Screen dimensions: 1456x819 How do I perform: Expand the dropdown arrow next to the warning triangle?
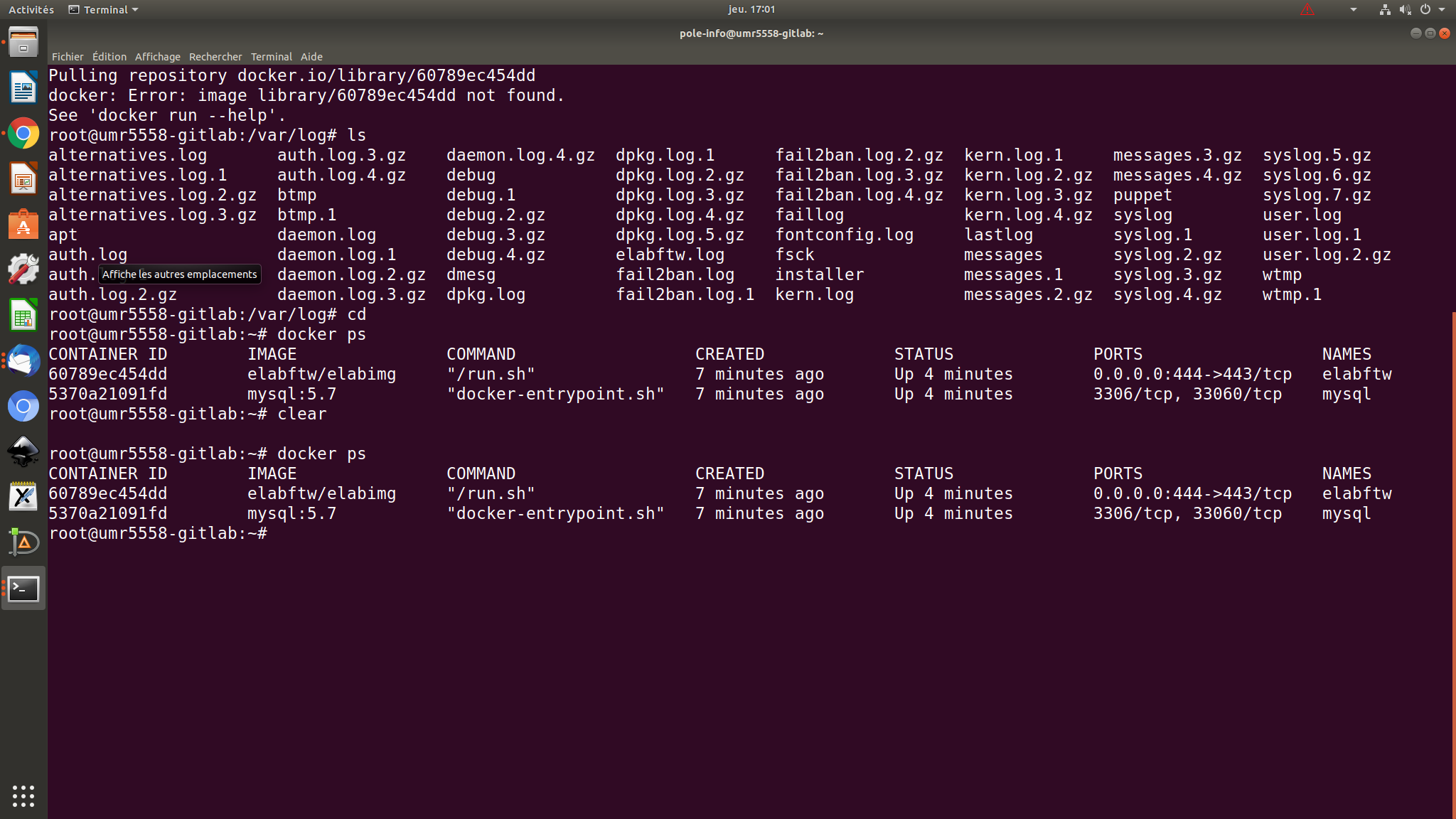1354,9
